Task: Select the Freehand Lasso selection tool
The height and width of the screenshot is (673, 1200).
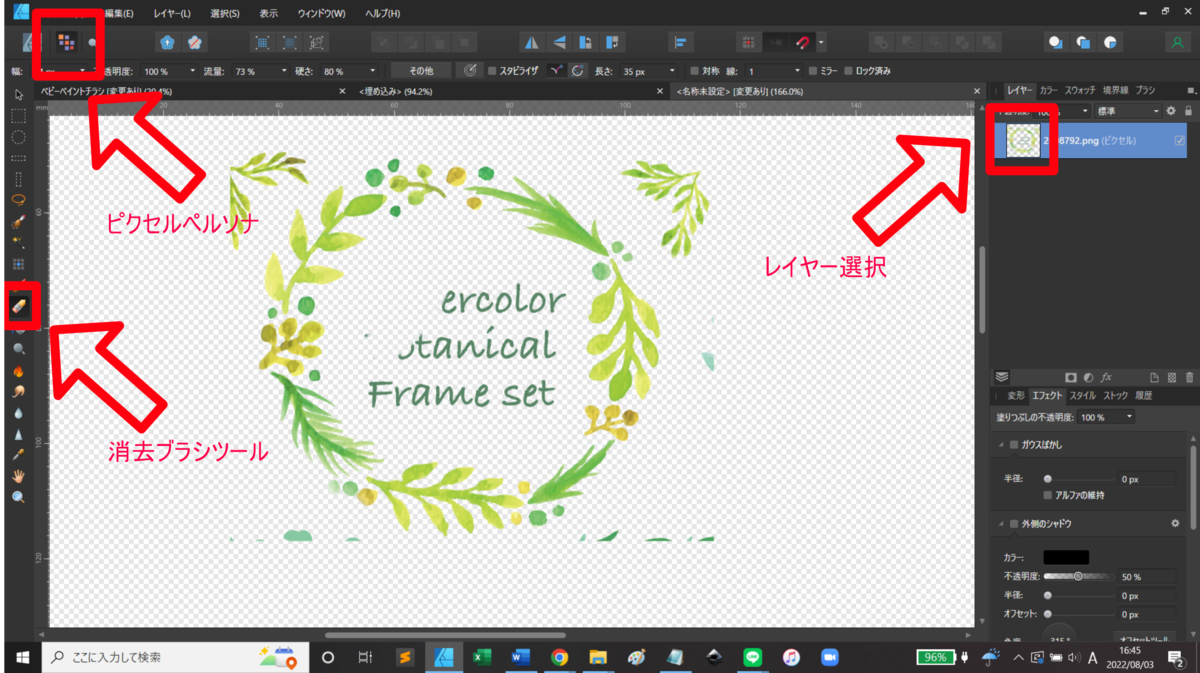Action: tap(18, 199)
